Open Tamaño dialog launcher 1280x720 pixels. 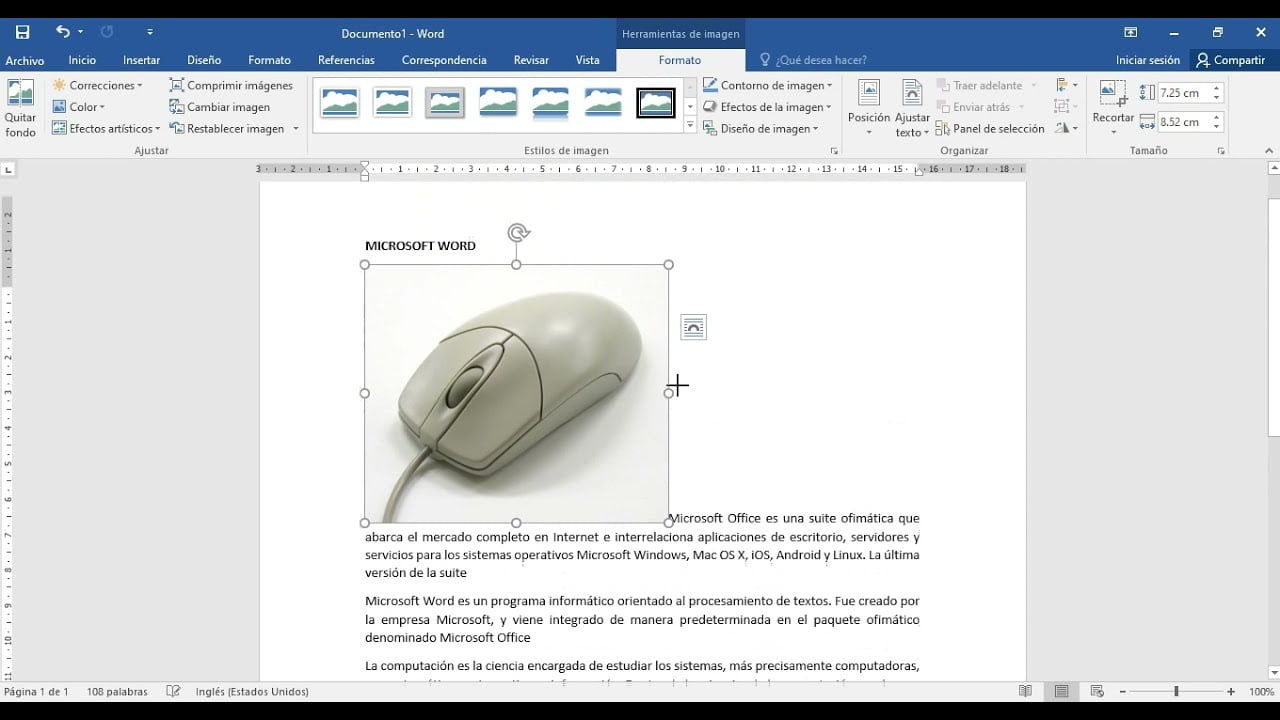point(1221,151)
